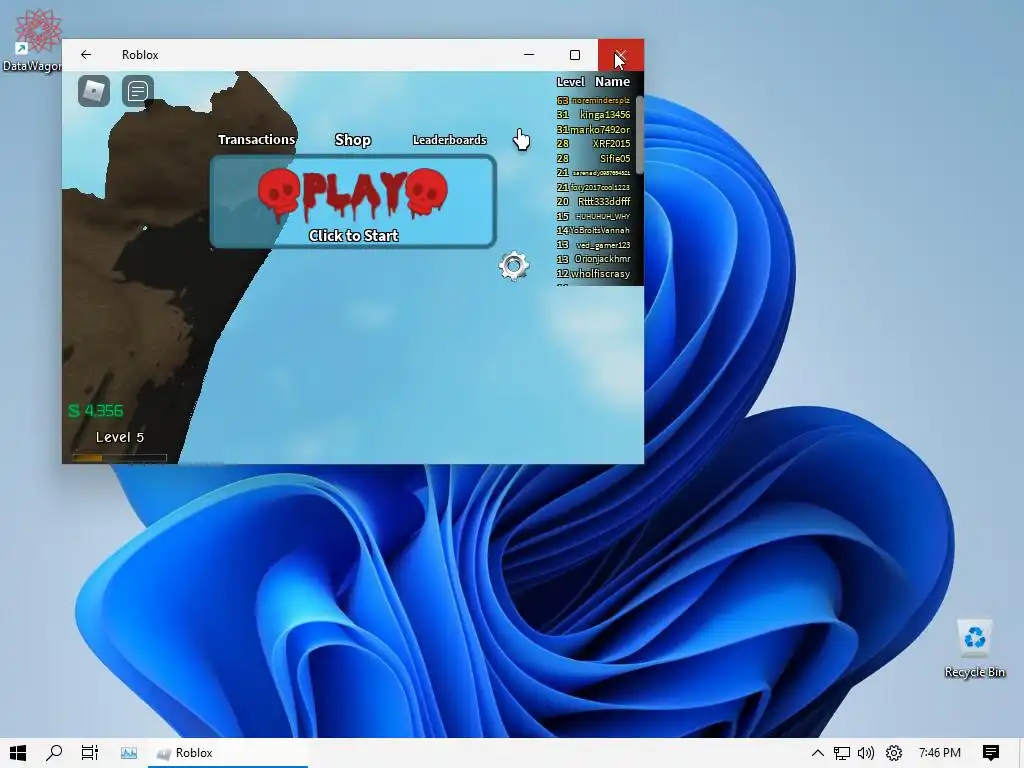Select leaderboard row ved_gamer123

[593, 245]
